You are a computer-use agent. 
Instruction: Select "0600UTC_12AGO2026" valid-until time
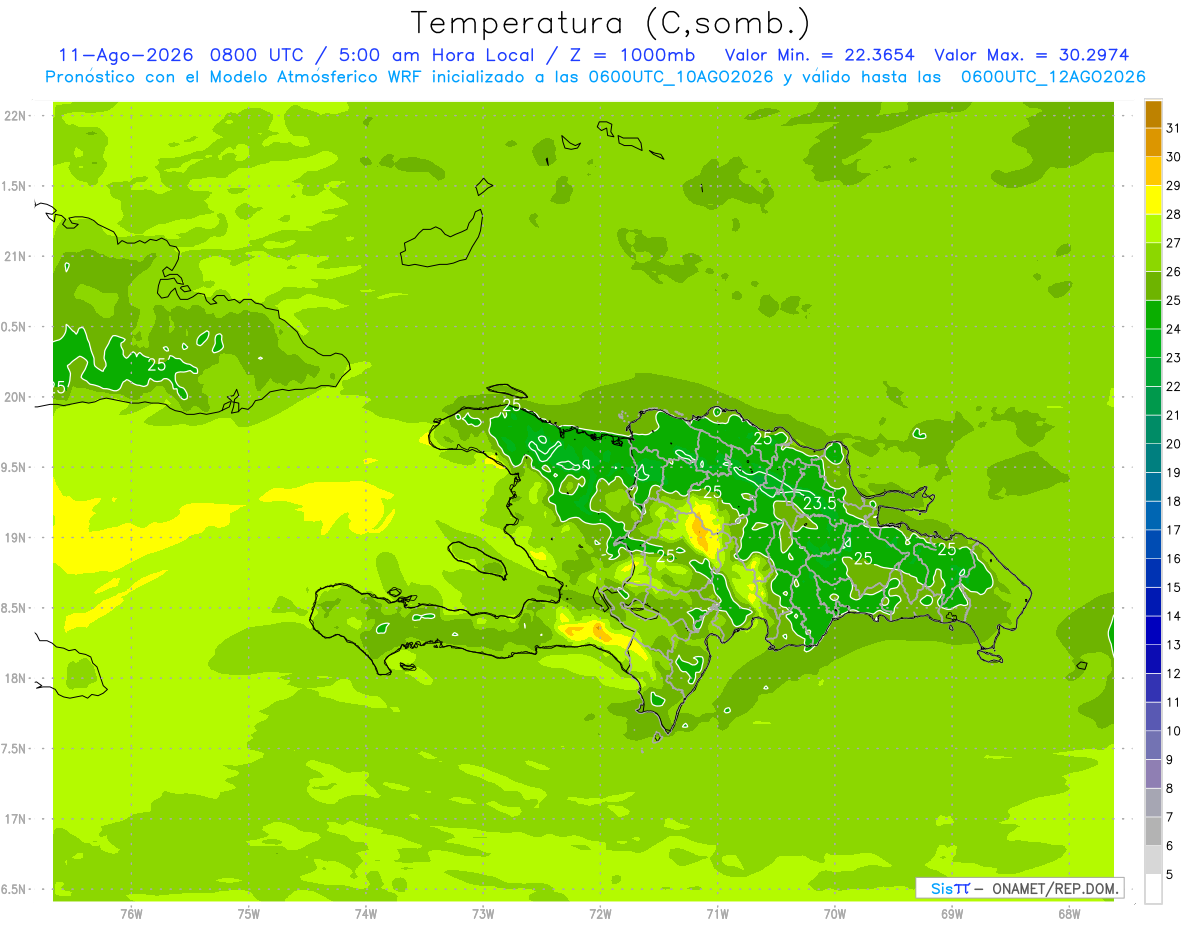click(1053, 77)
